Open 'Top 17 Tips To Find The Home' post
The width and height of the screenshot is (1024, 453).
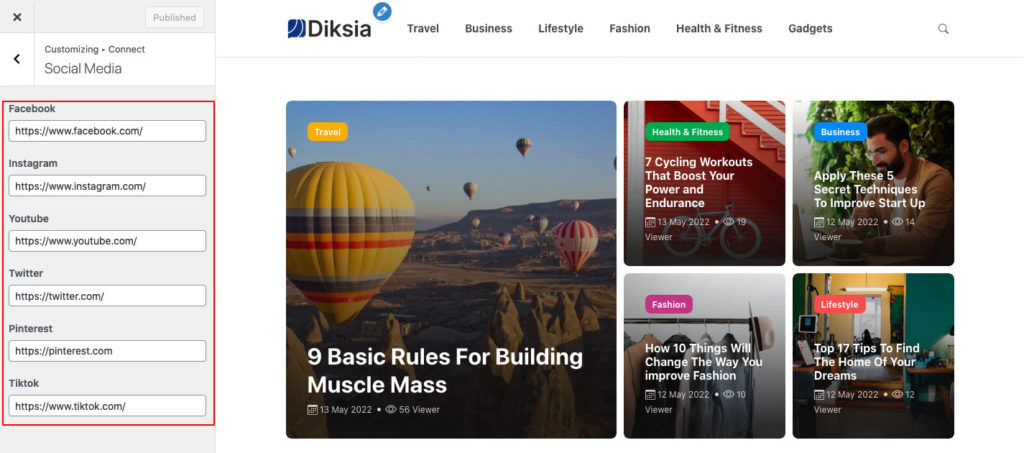pos(867,362)
